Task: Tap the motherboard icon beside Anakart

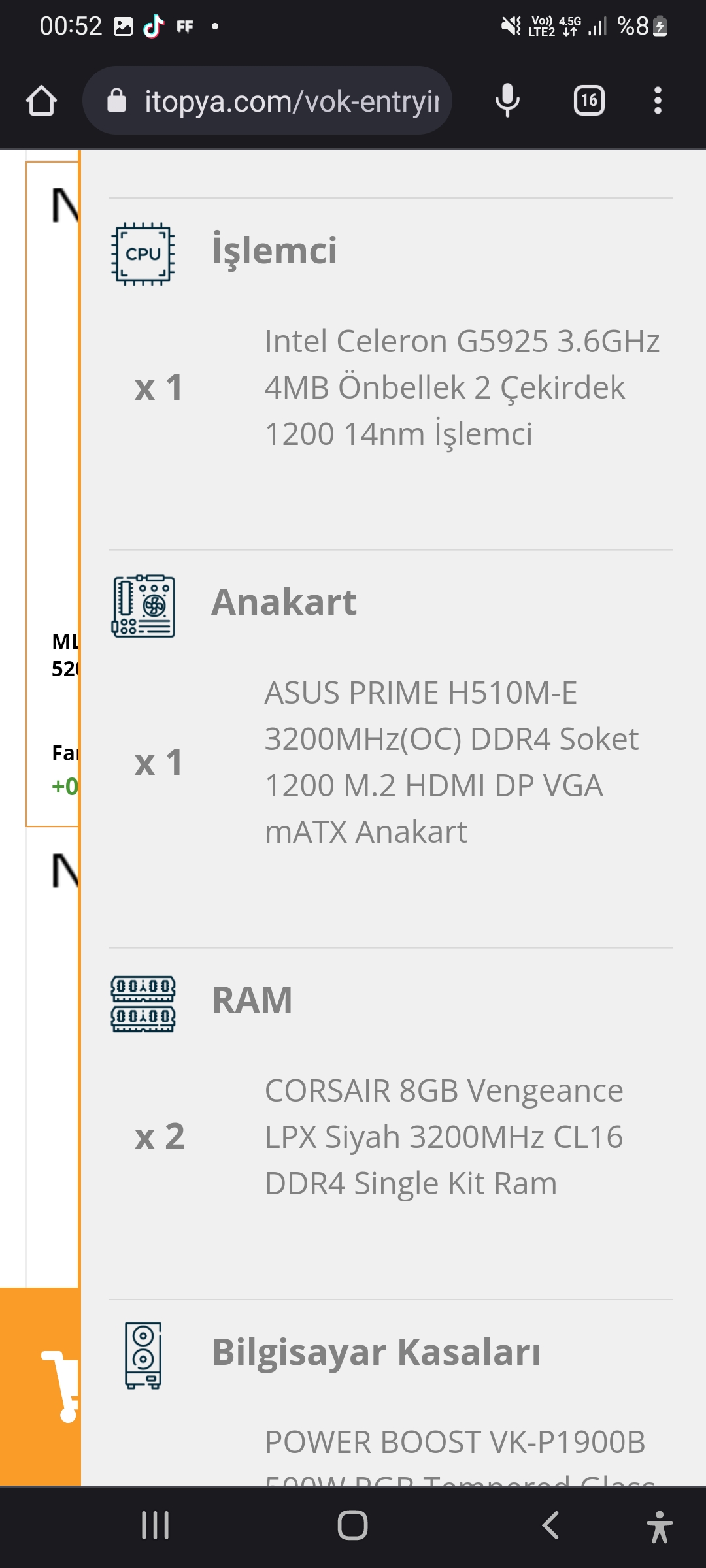Action: point(143,606)
